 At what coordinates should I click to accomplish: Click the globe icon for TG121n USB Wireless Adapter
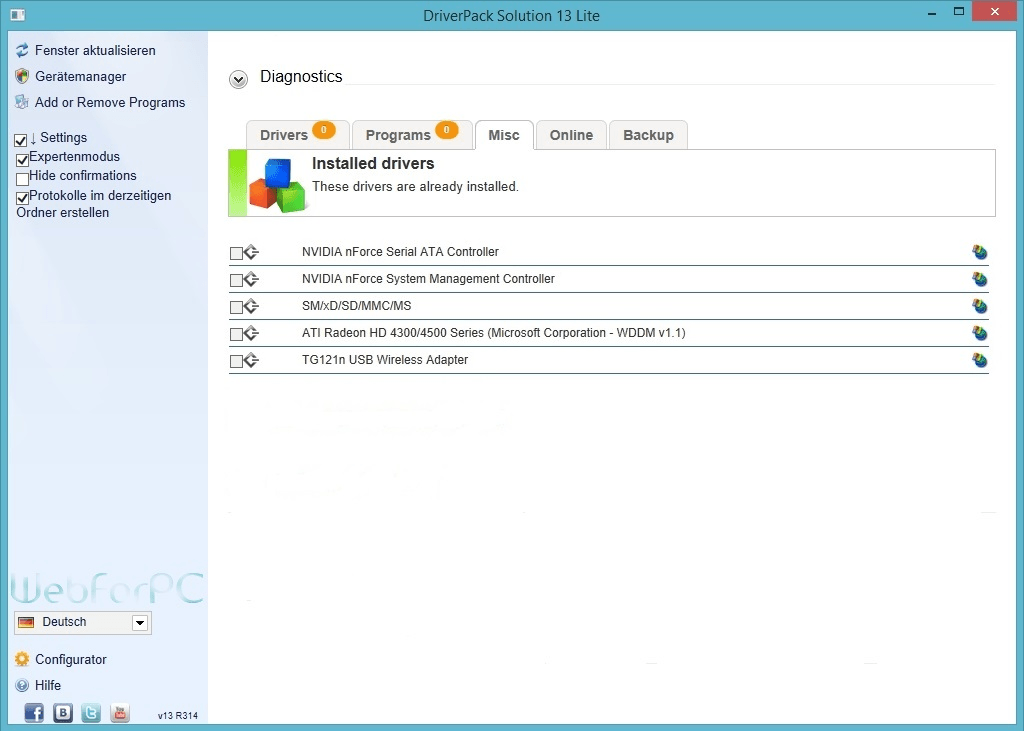[980, 360]
